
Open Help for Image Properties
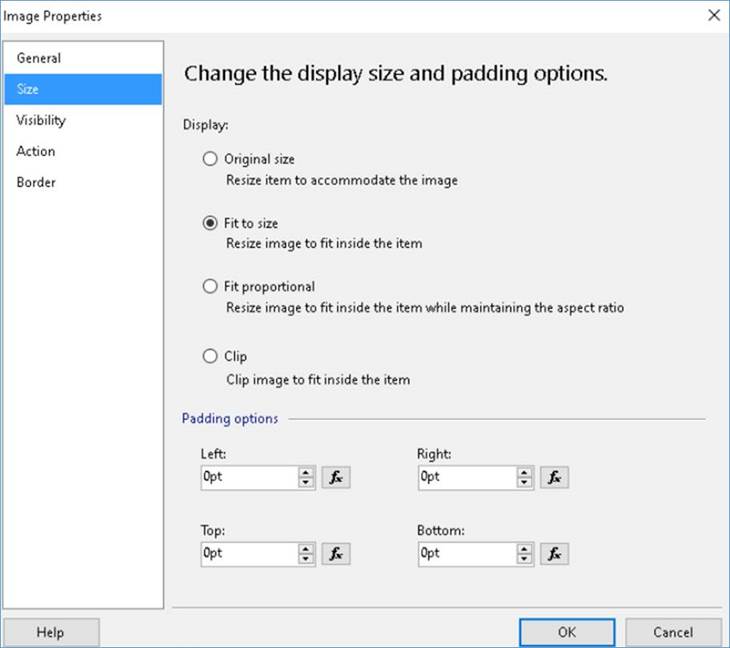click(x=50, y=632)
